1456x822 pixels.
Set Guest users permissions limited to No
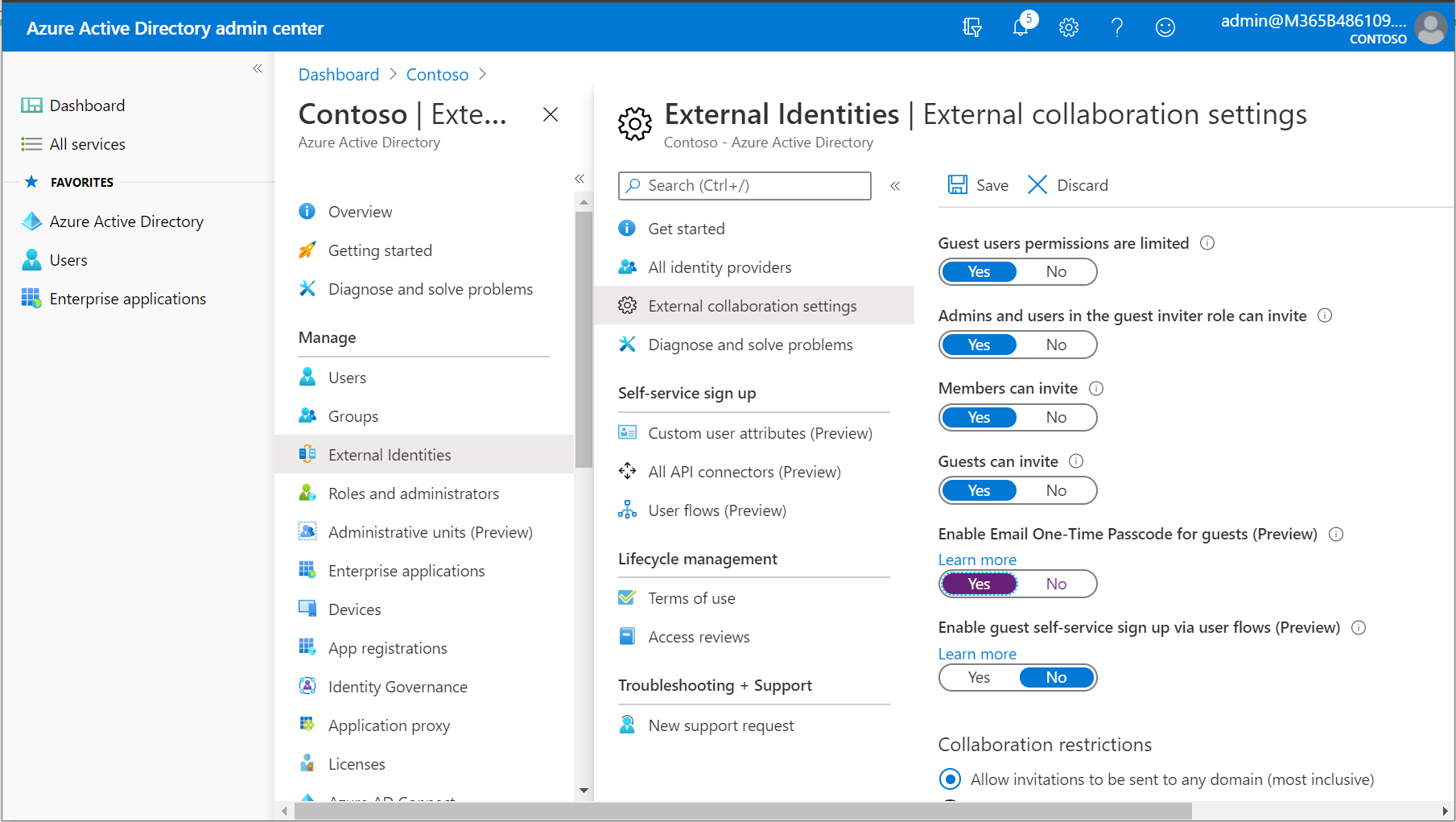click(1056, 272)
